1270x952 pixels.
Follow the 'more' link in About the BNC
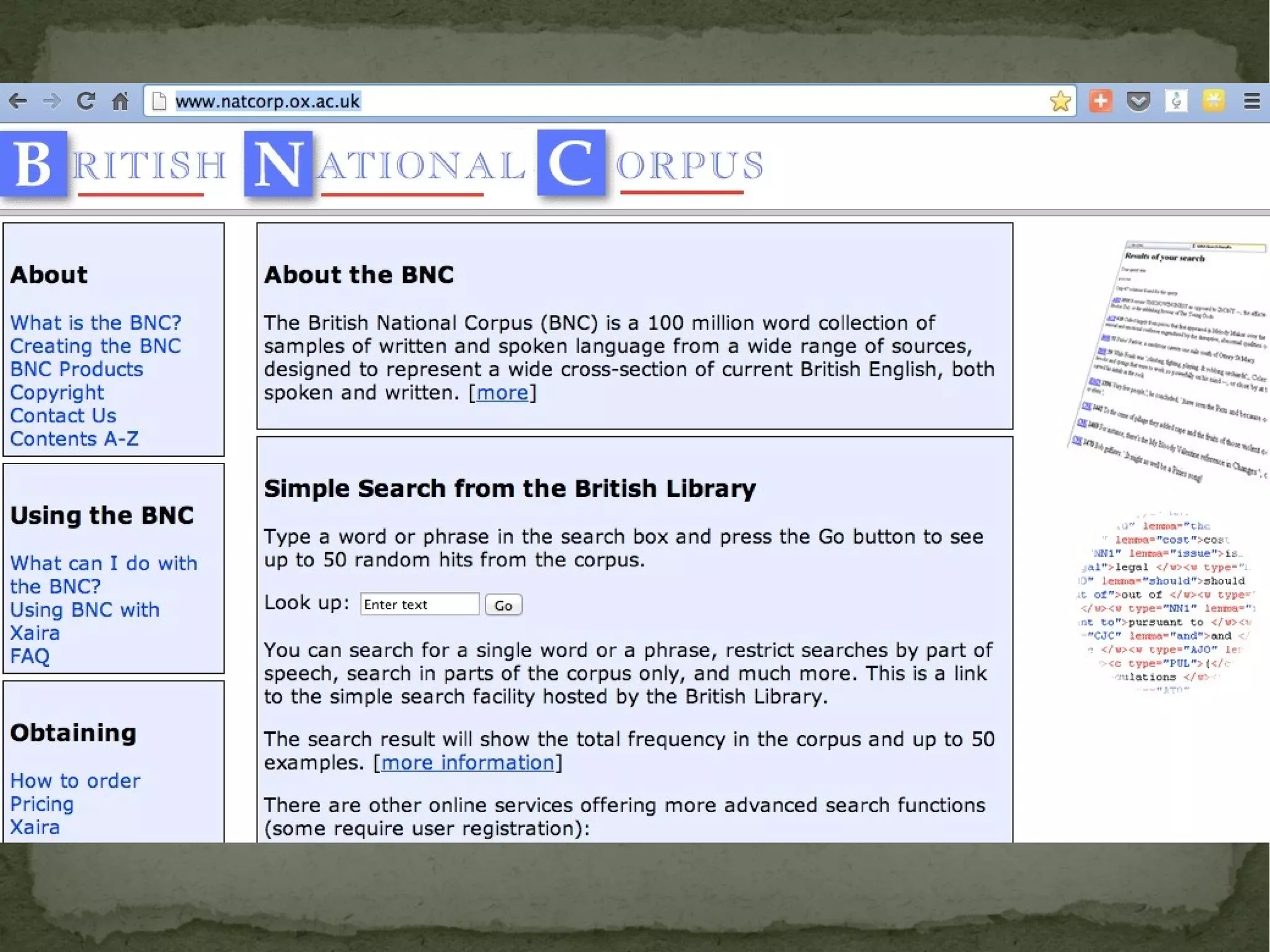pos(502,393)
